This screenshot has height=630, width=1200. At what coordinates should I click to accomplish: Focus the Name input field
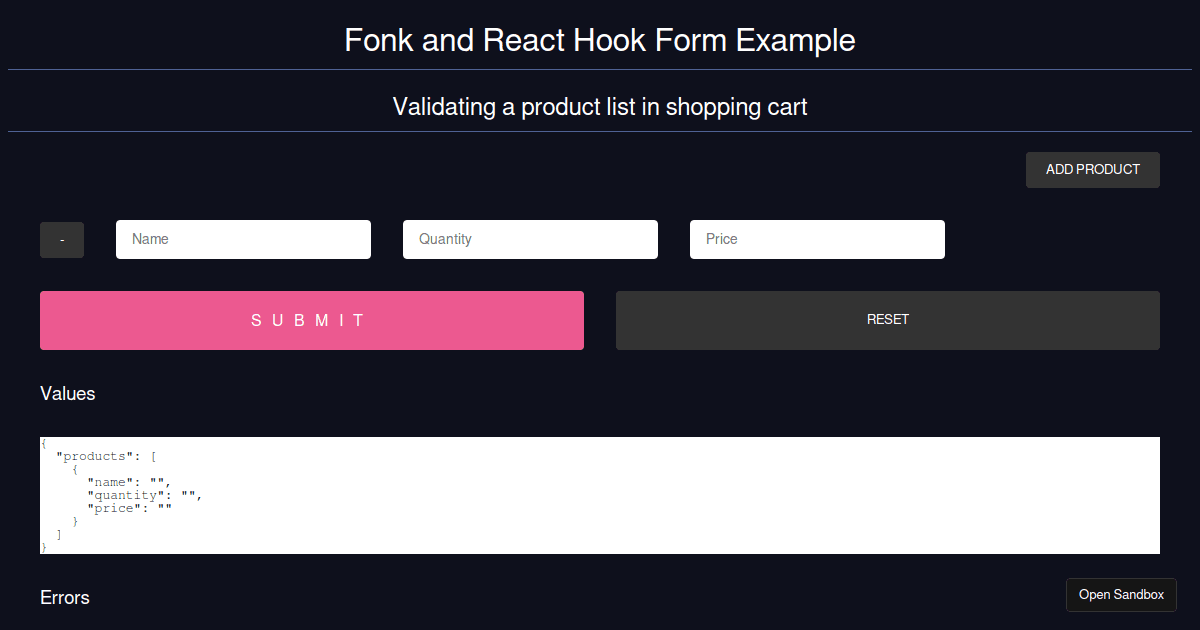pos(243,240)
